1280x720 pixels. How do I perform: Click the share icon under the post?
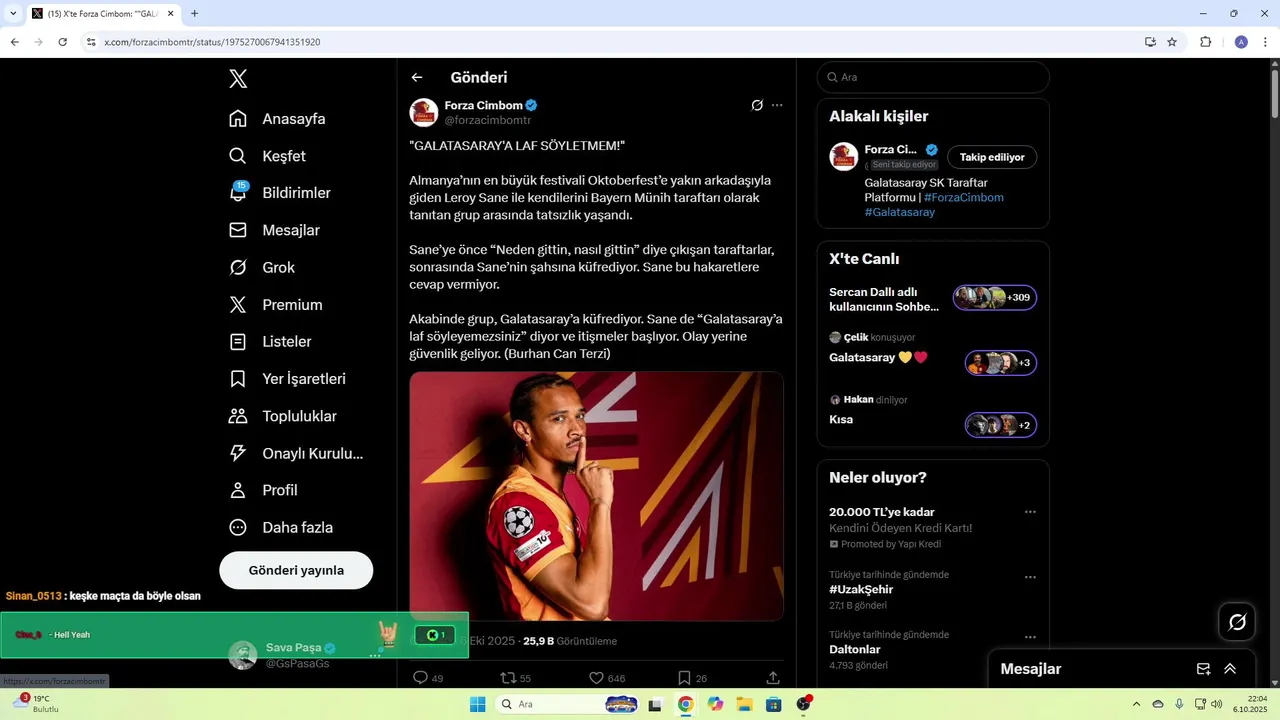point(773,678)
